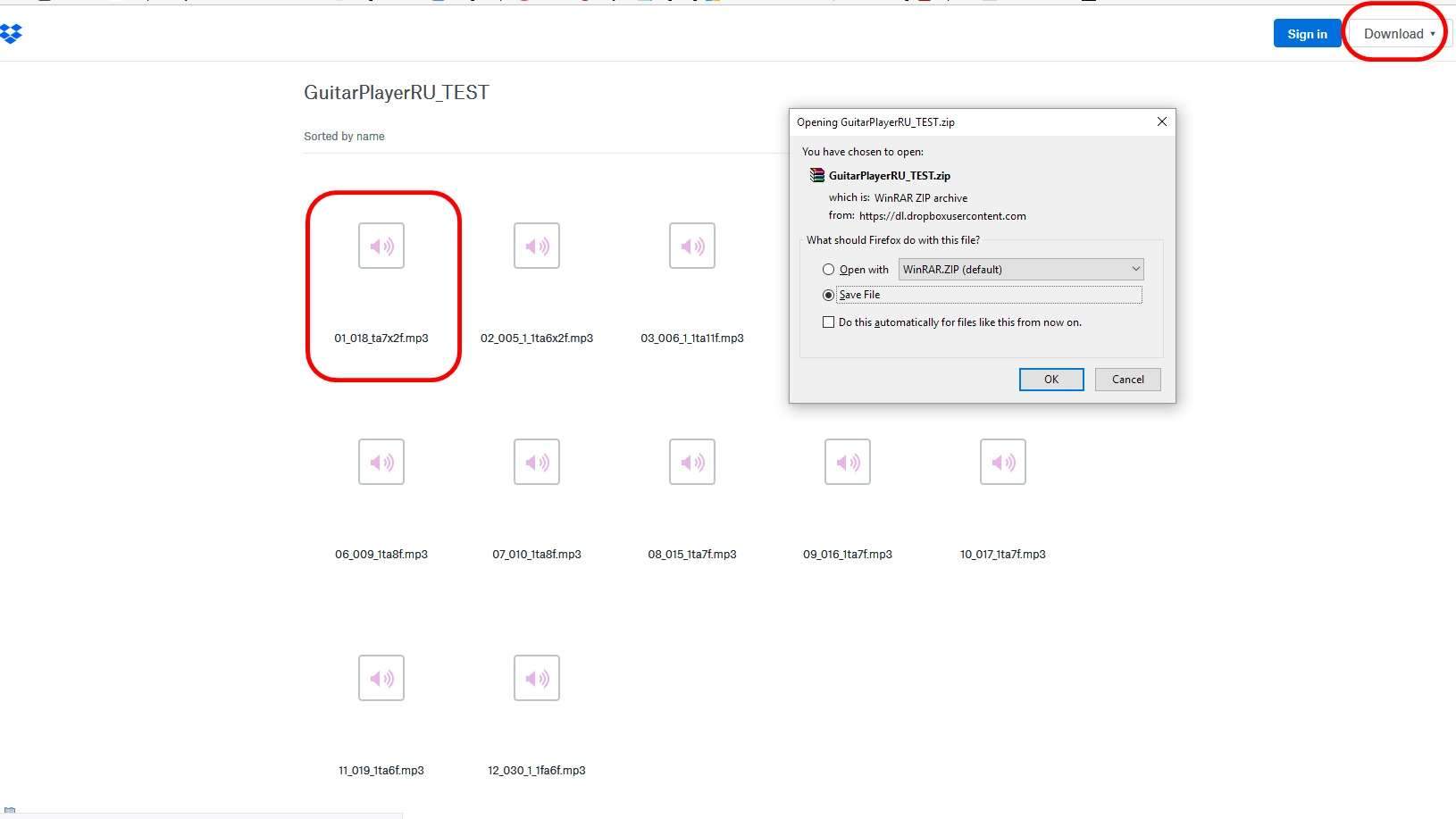Open audio icon for 07_010_1ta8f.mp3
The image size is (1456, 819).
(537, 462)
